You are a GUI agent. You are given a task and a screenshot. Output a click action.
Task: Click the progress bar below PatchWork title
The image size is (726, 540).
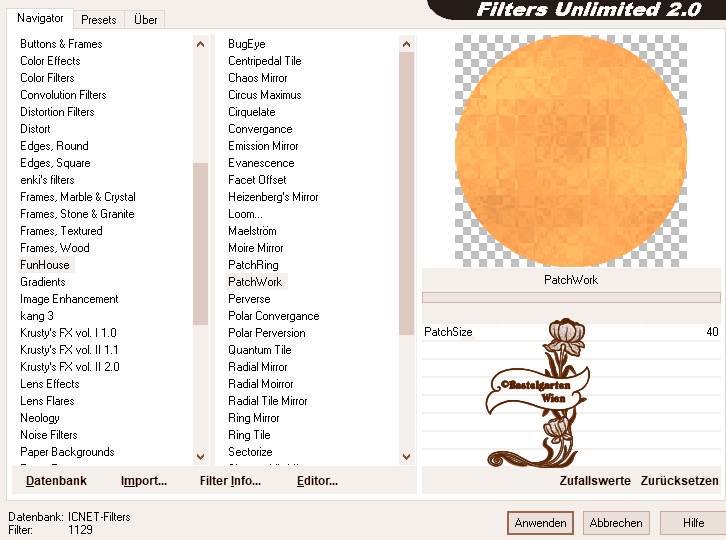571,297
